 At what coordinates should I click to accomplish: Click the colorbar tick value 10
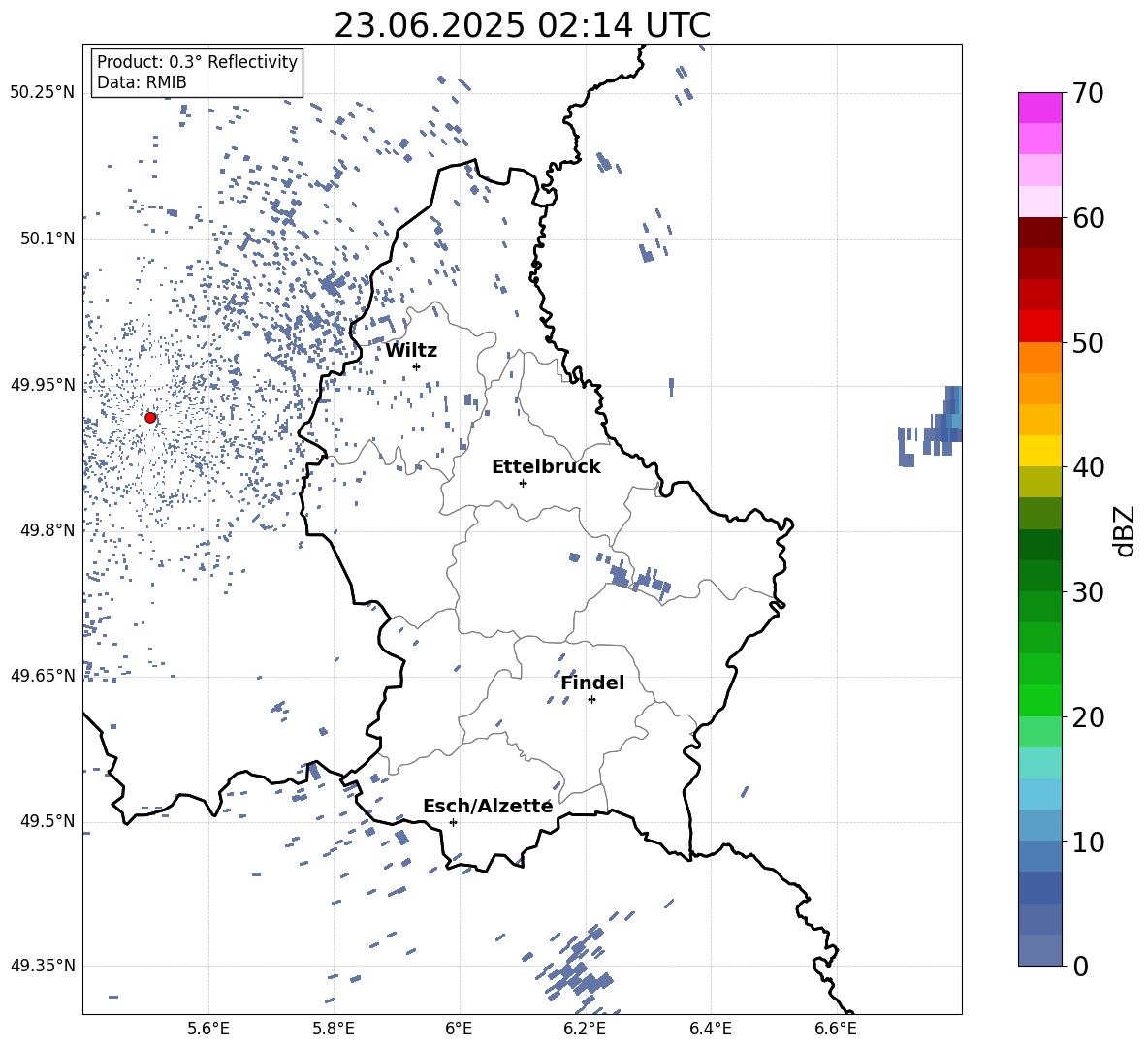coord(1088,842)
